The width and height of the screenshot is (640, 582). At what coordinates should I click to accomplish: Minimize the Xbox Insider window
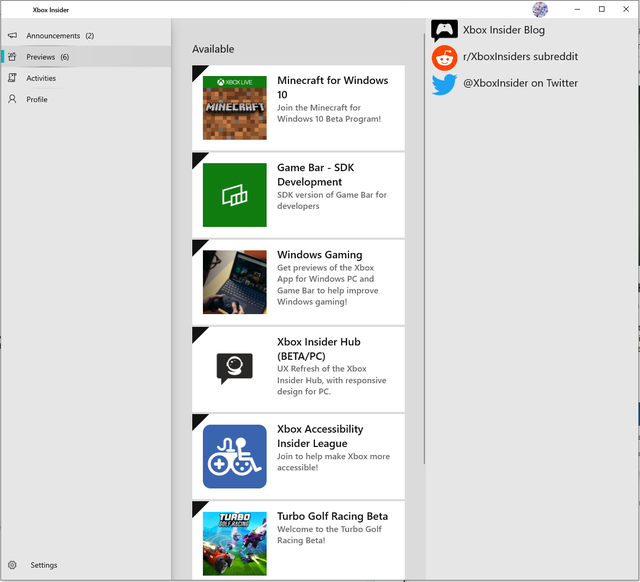click(x=577, y=9)
